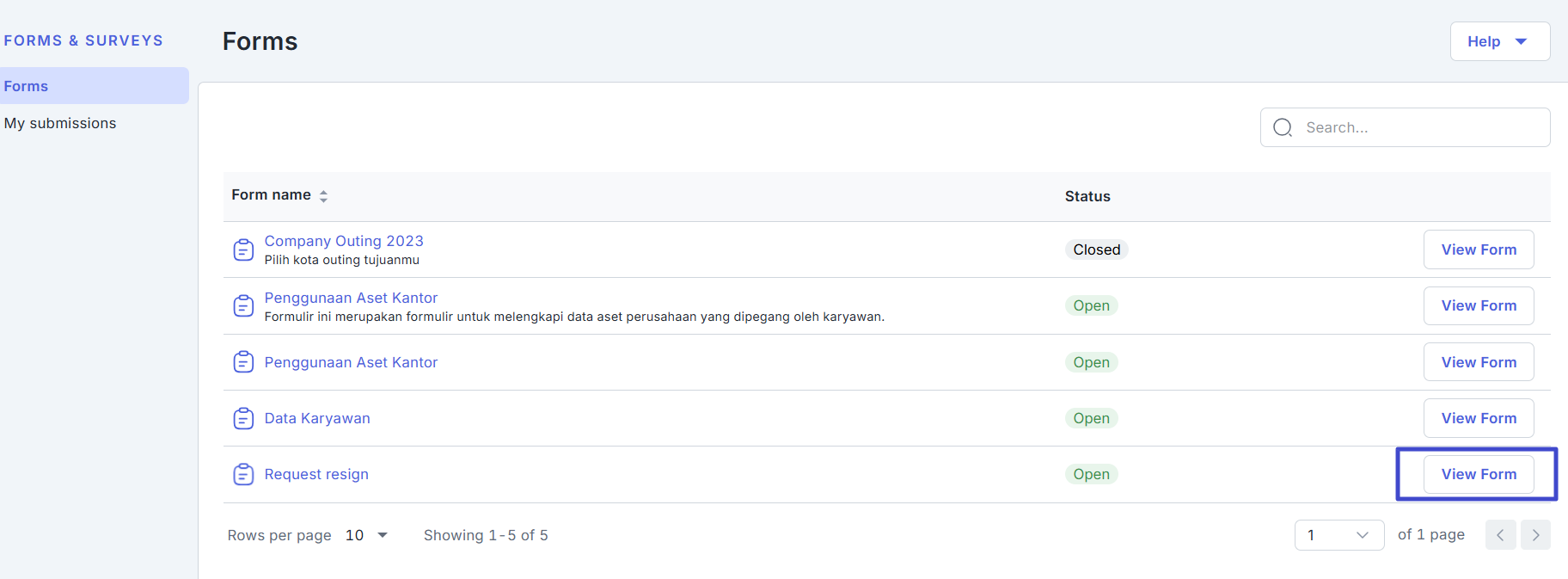Screen dimensions: 1568x579
Task: Click View Form for Request resign
Action: 1478,474
